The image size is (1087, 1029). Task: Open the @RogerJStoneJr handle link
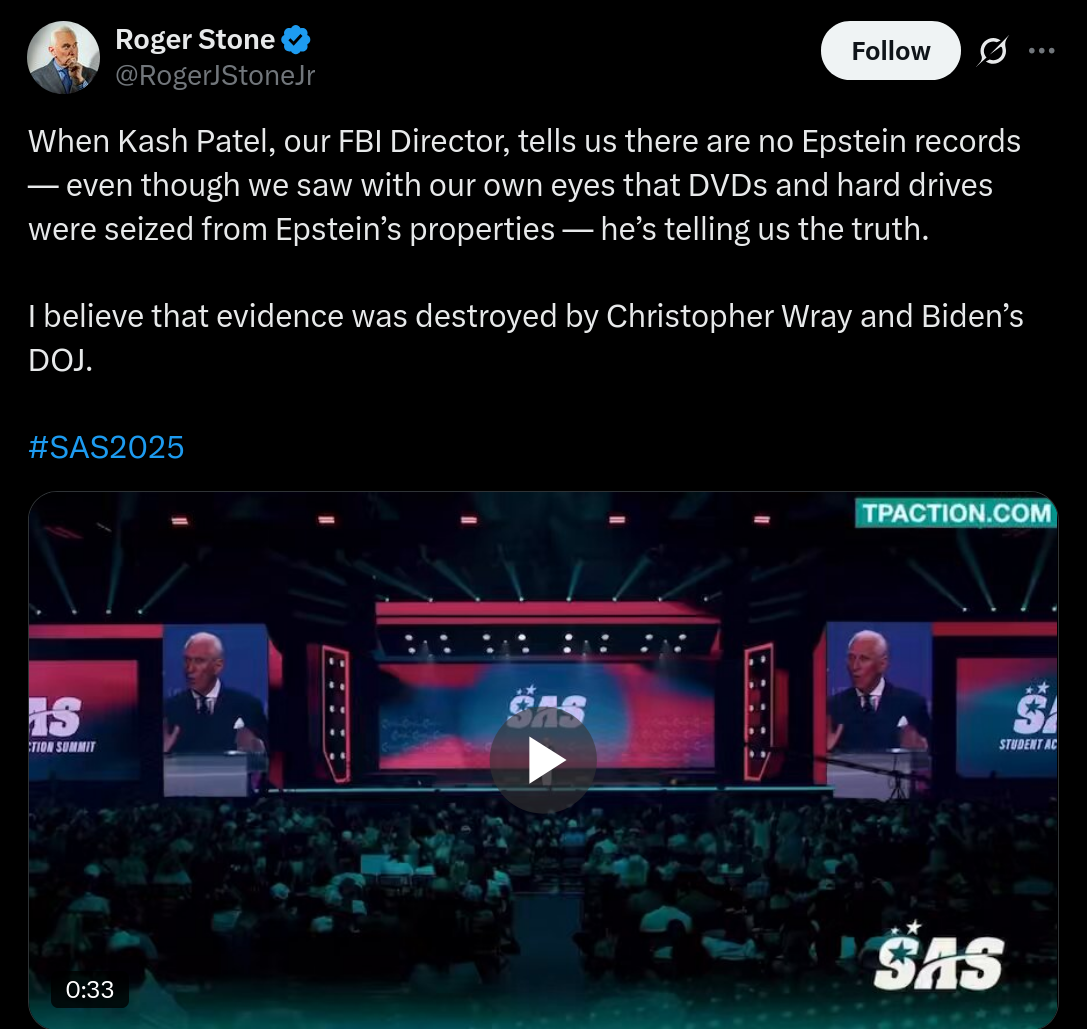[215, 76]
